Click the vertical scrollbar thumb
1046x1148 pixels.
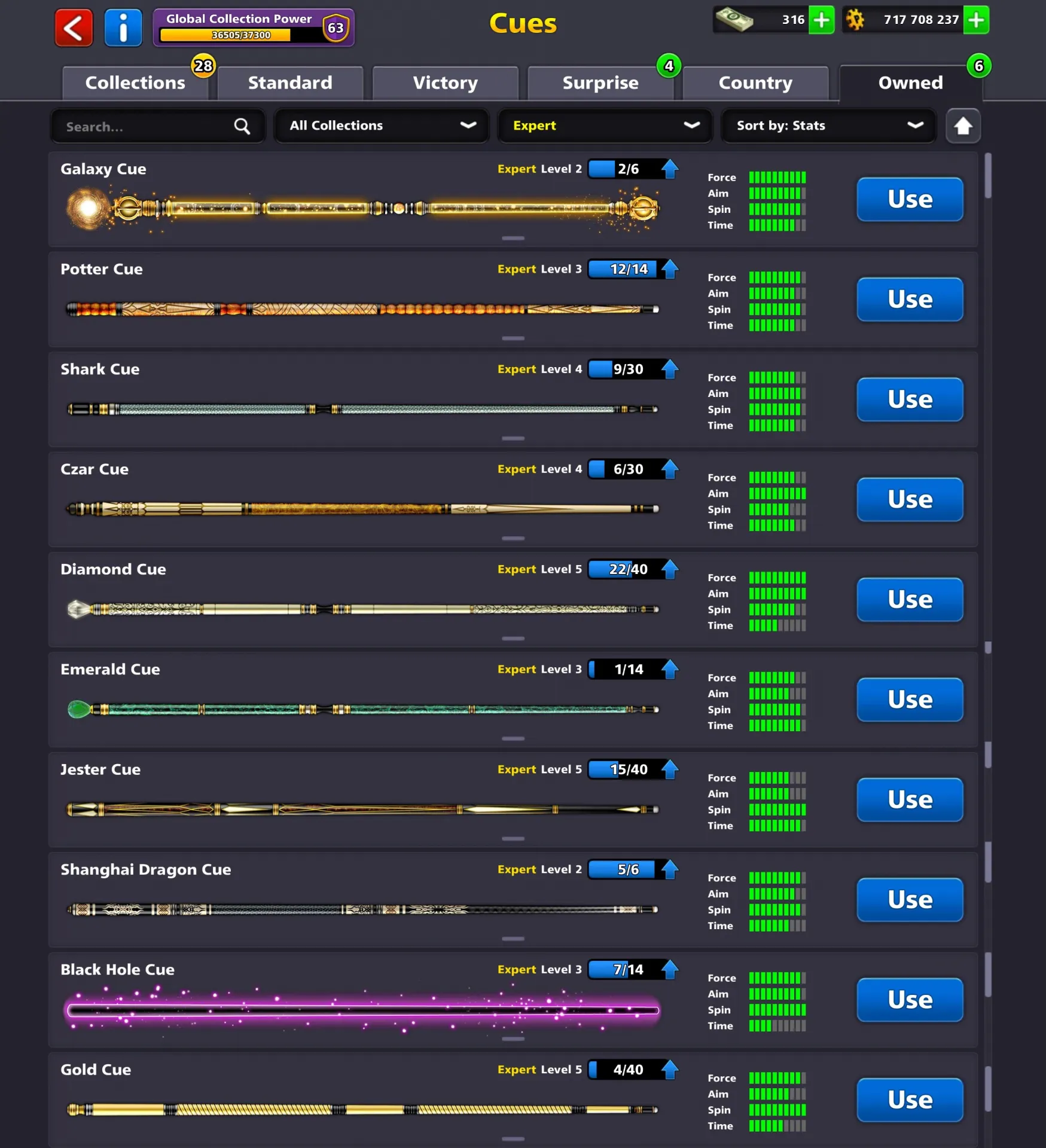(987, 176)
